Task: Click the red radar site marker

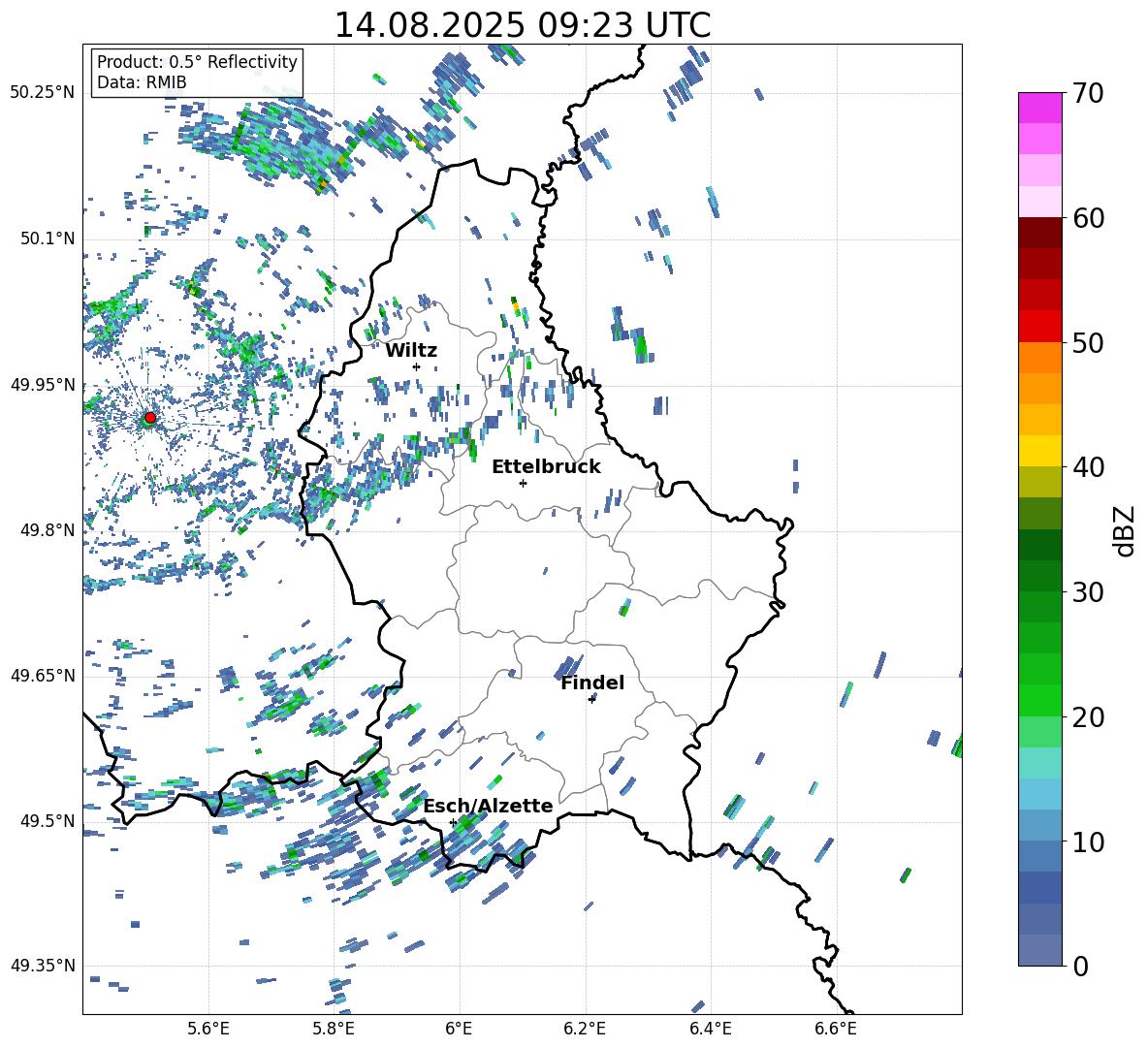Action: [x=150, y=417]
